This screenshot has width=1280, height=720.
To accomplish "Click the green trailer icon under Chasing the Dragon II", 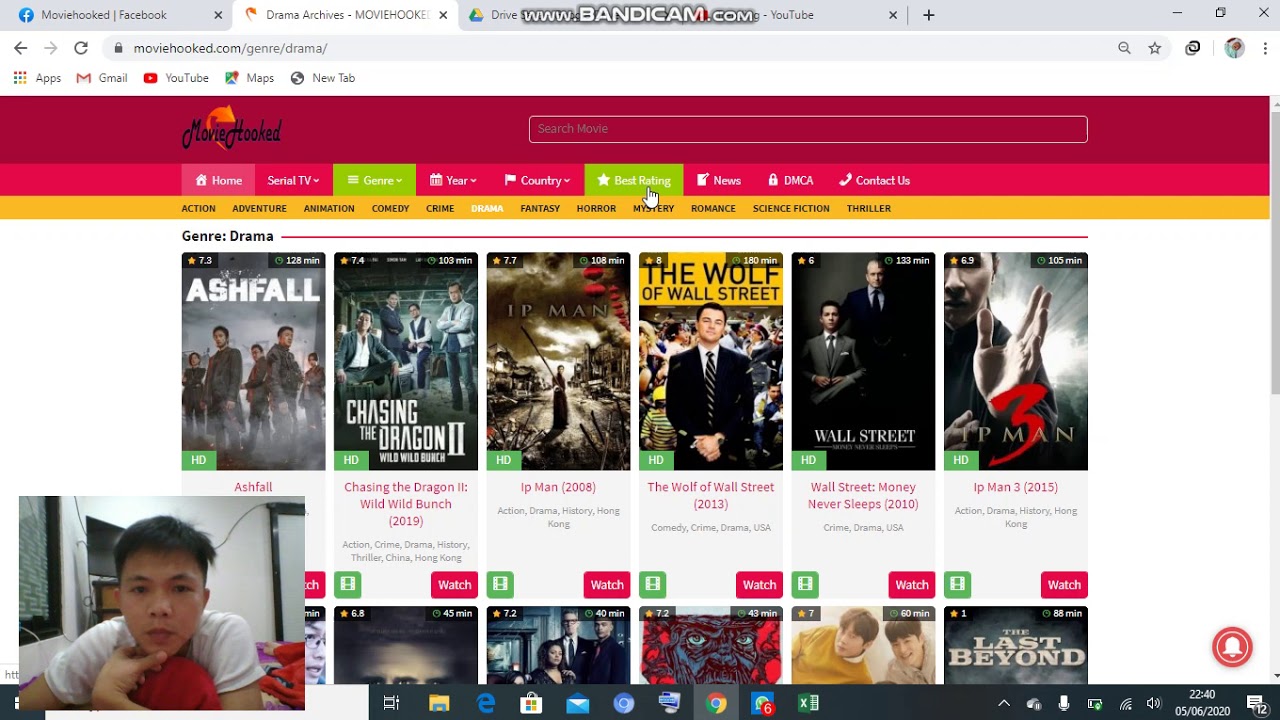I will pos(348,584).
